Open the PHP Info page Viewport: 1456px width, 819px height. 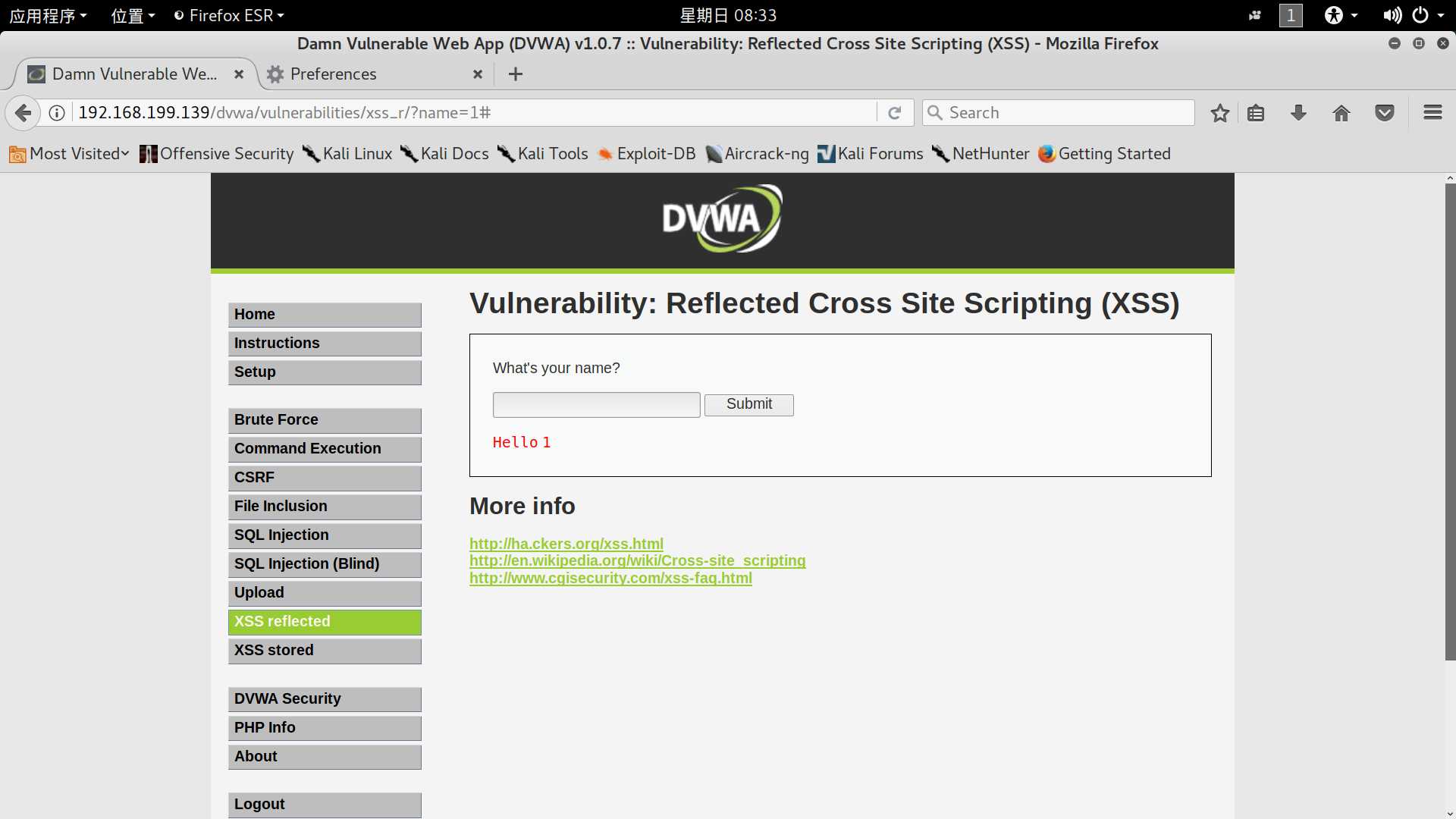pyautogui.click(x=325, y=728)
